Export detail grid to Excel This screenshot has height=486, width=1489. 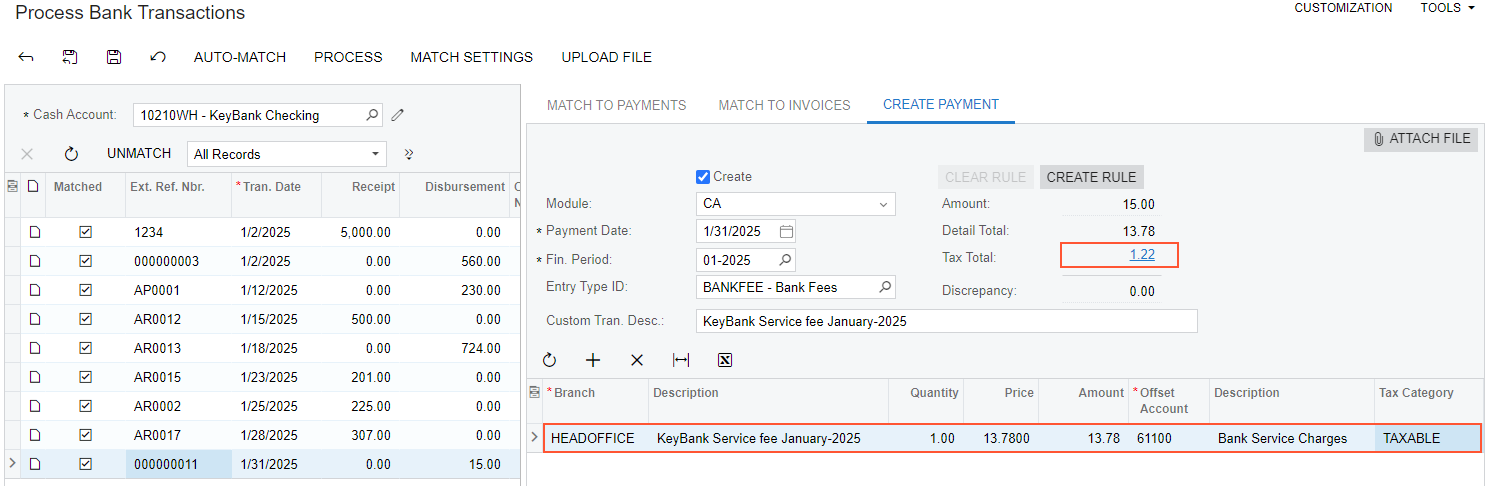[725, 360]
